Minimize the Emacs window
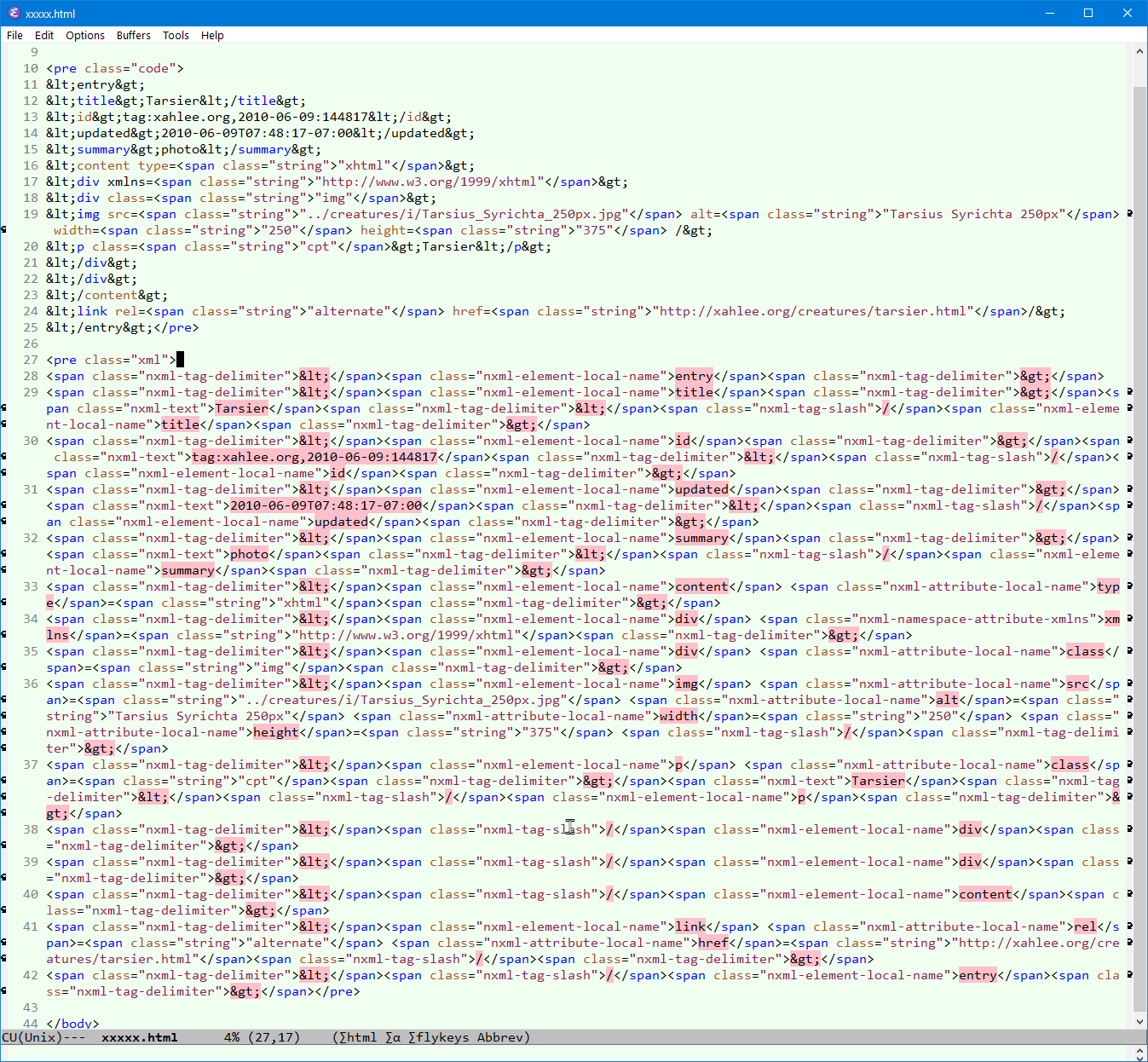Screen dimensions: 1148x1062 click(1049, 13)
